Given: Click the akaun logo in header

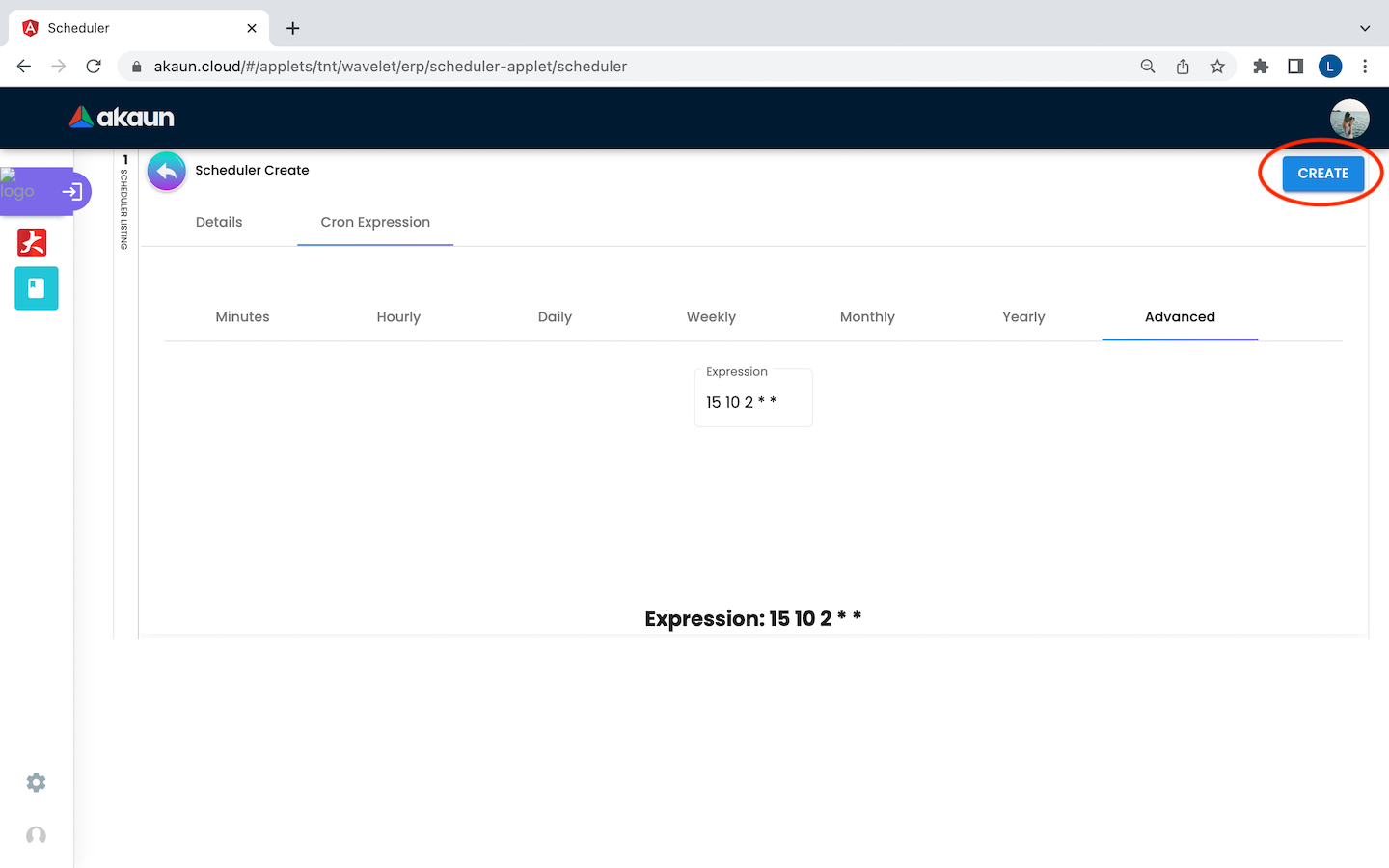Looking at the screenshot, I should (123, 118).
